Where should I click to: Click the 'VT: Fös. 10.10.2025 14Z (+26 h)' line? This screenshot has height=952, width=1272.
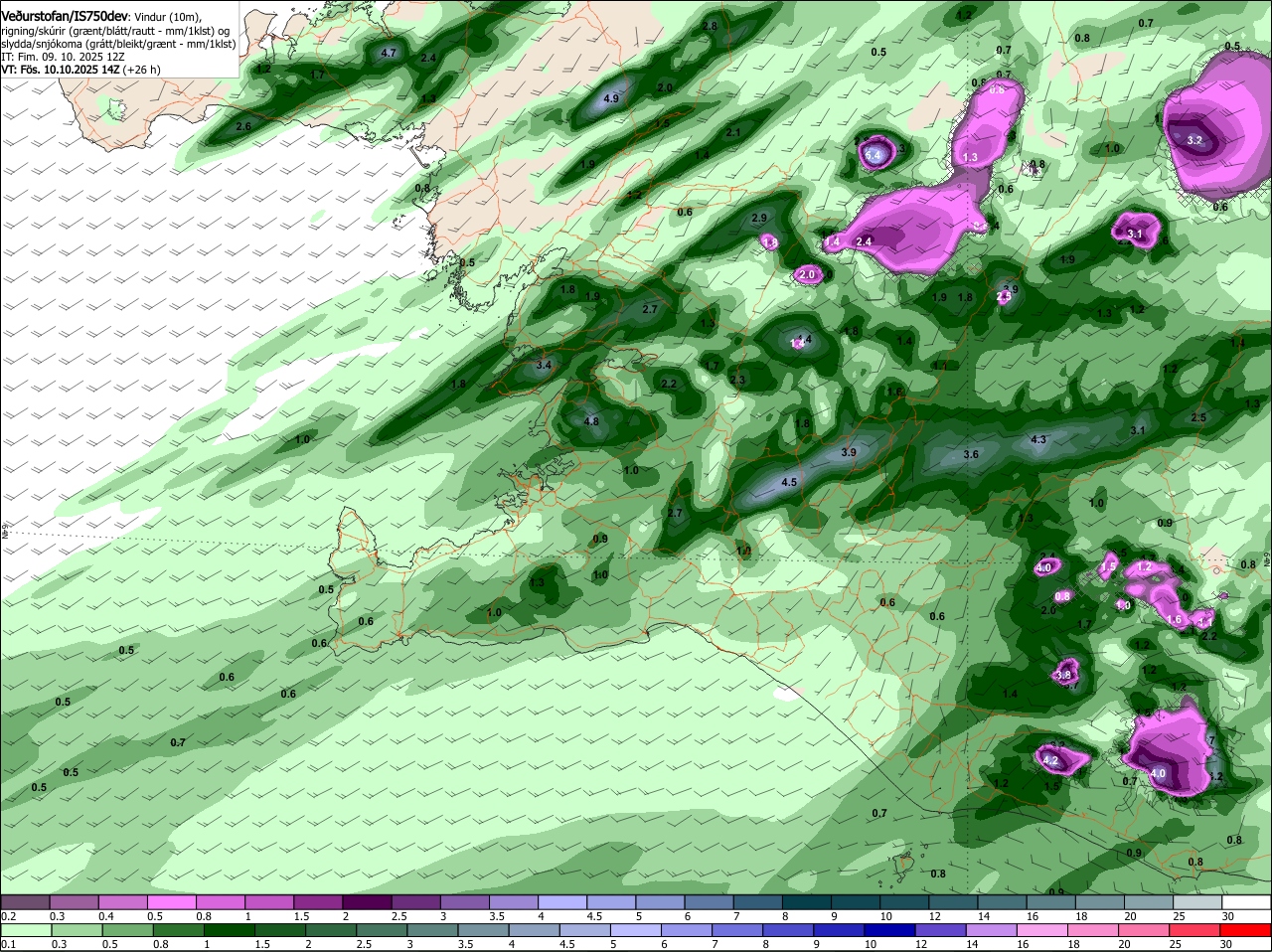point(80,70)
